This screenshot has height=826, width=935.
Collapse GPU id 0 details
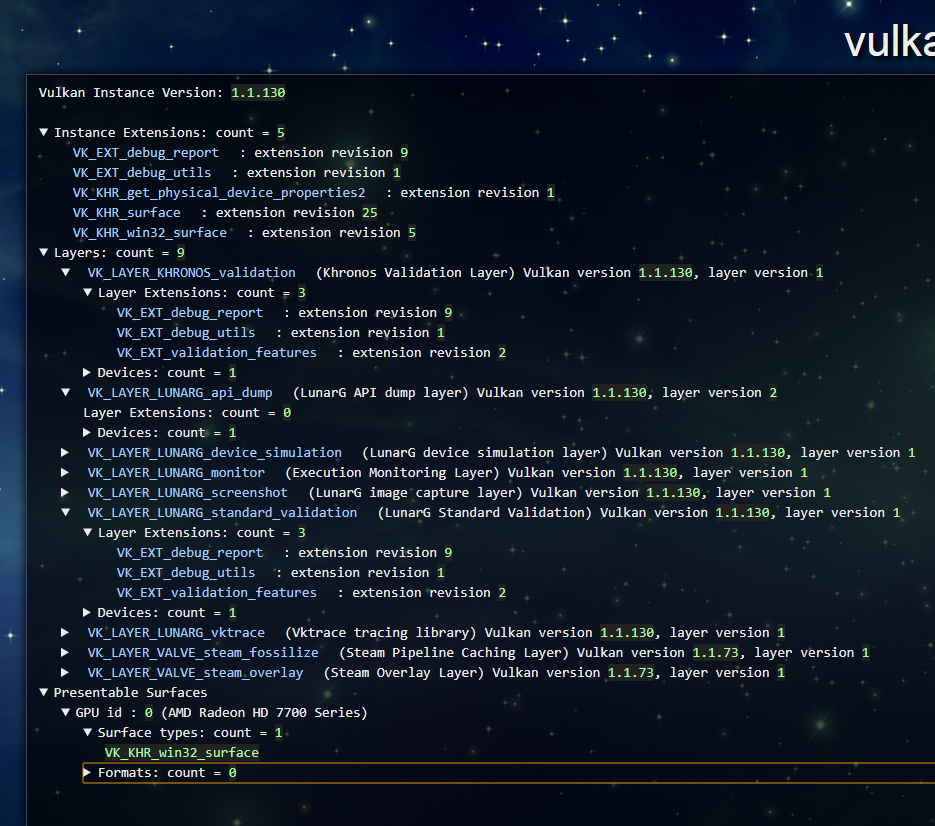tap(65, 712)
